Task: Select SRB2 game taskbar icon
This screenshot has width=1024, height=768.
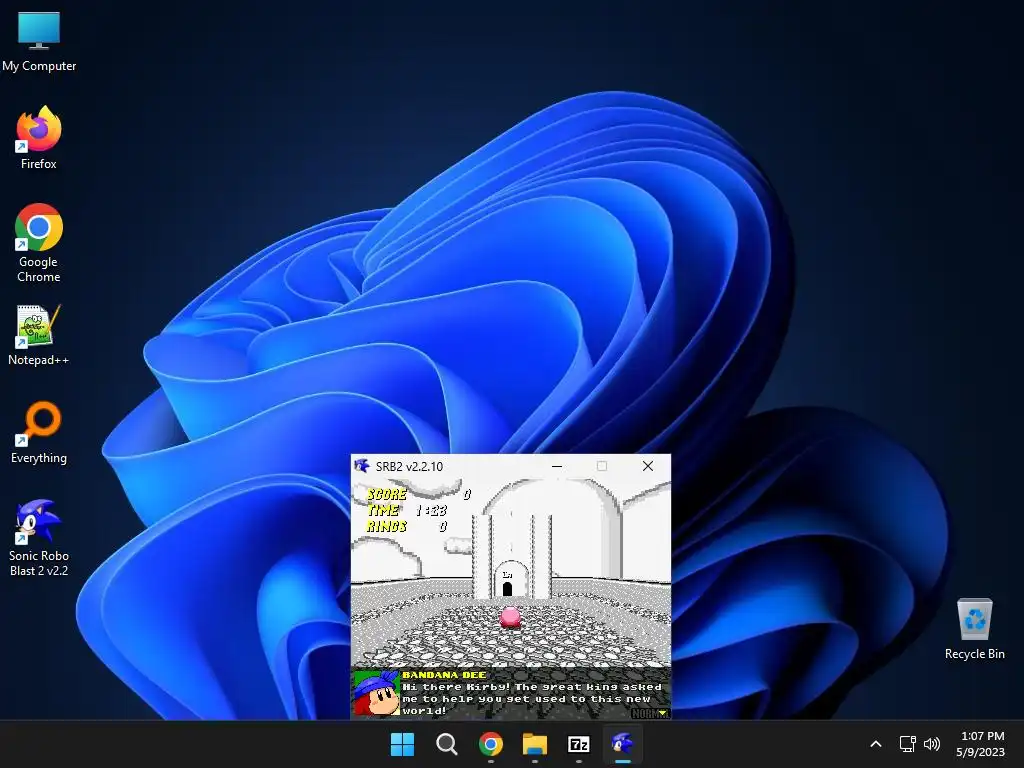Action: click(622, 744)
